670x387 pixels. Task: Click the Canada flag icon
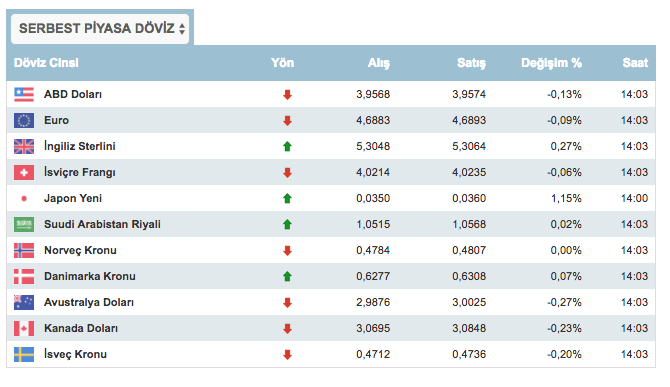point(24,328)
